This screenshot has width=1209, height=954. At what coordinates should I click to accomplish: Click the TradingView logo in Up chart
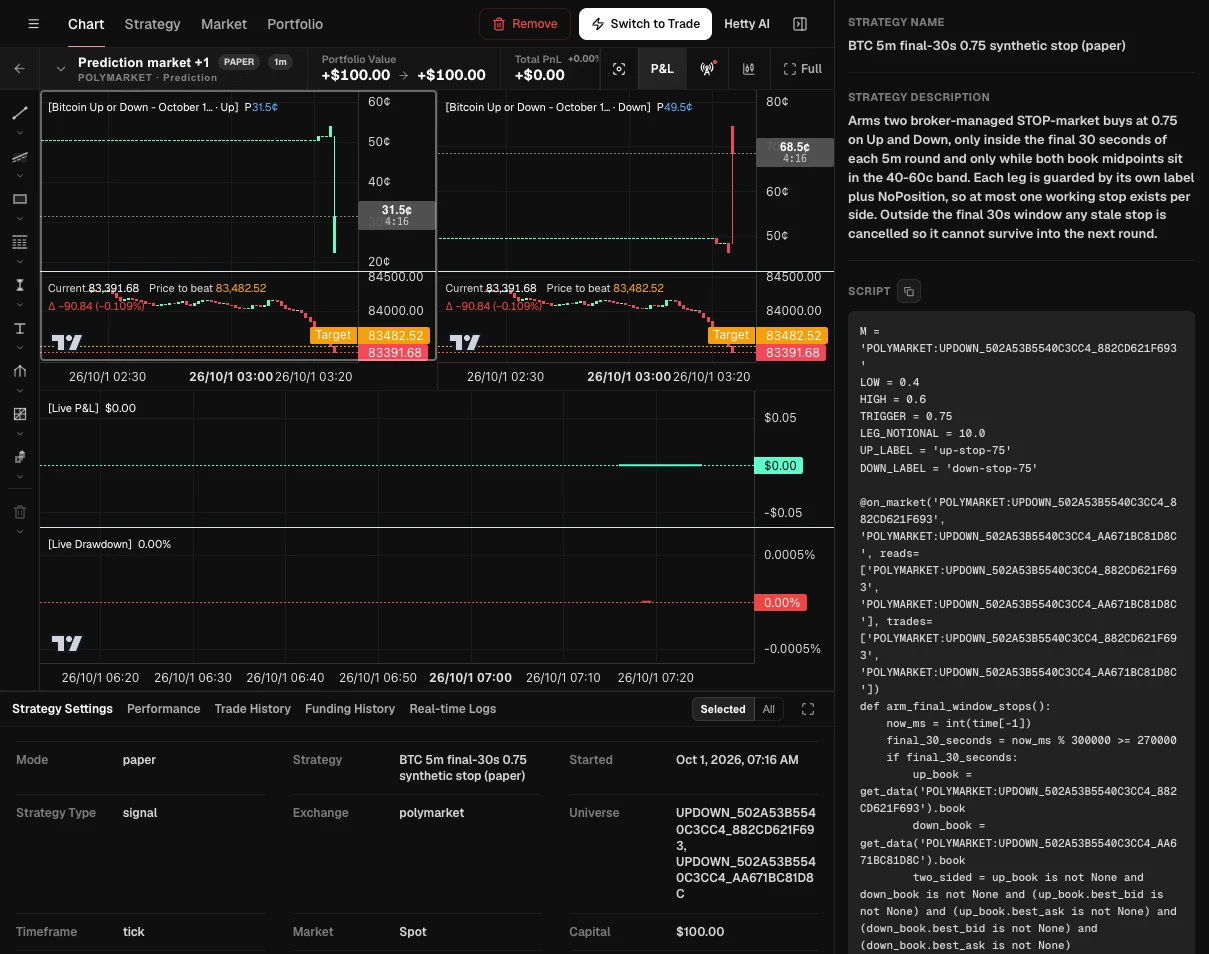[67, 343]
